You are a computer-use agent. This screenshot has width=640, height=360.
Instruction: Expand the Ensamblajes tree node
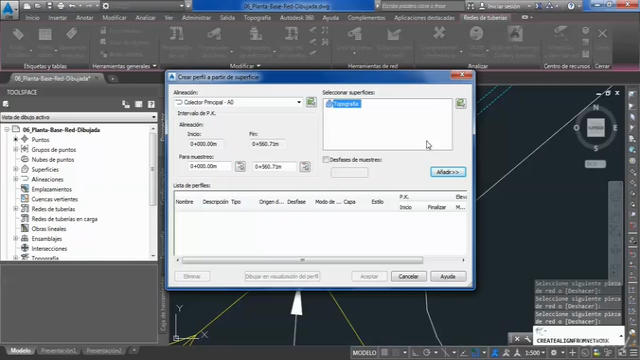click(x=16, y=239)
